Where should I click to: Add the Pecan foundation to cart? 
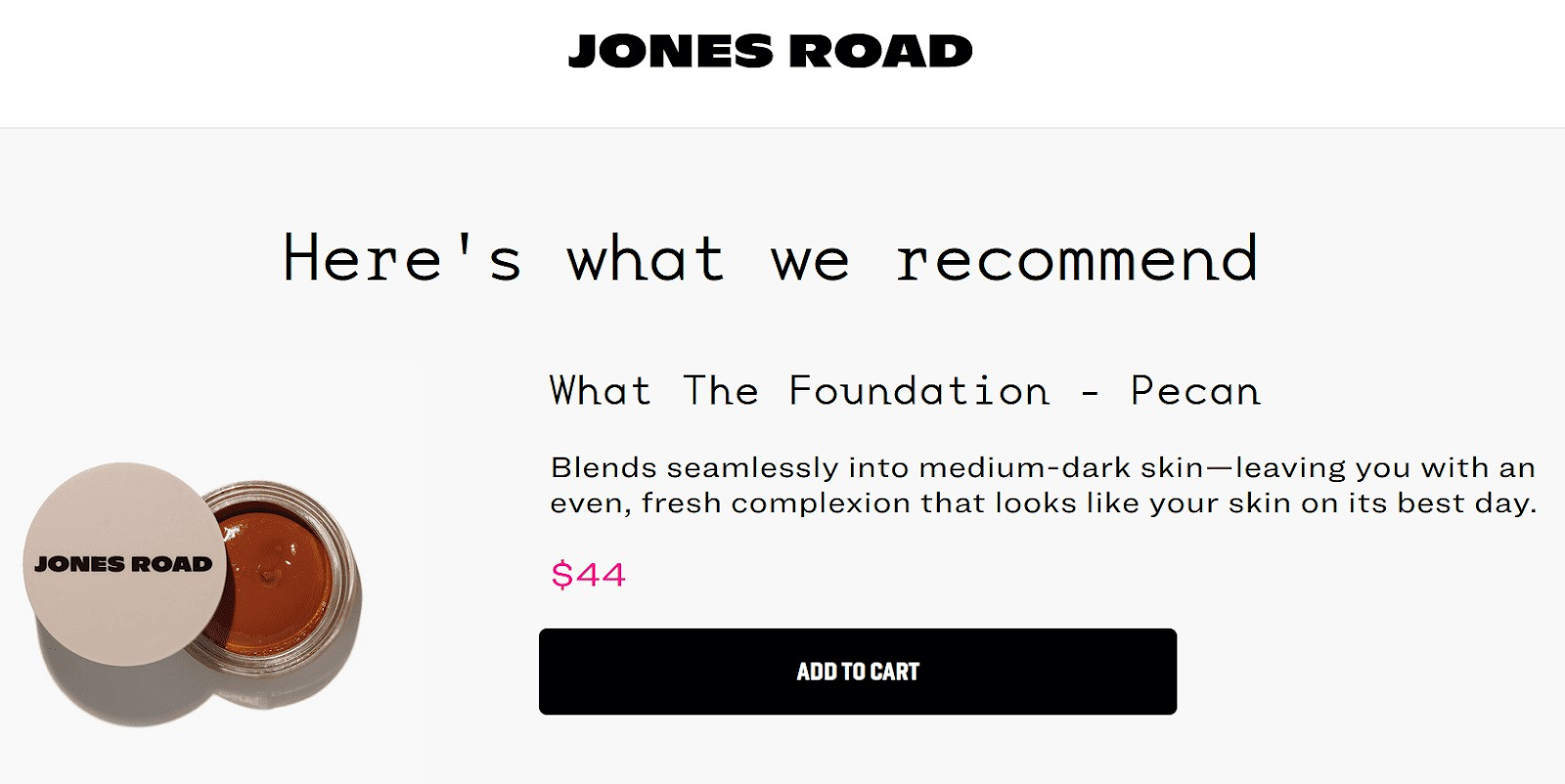click(x=858, y=671)
